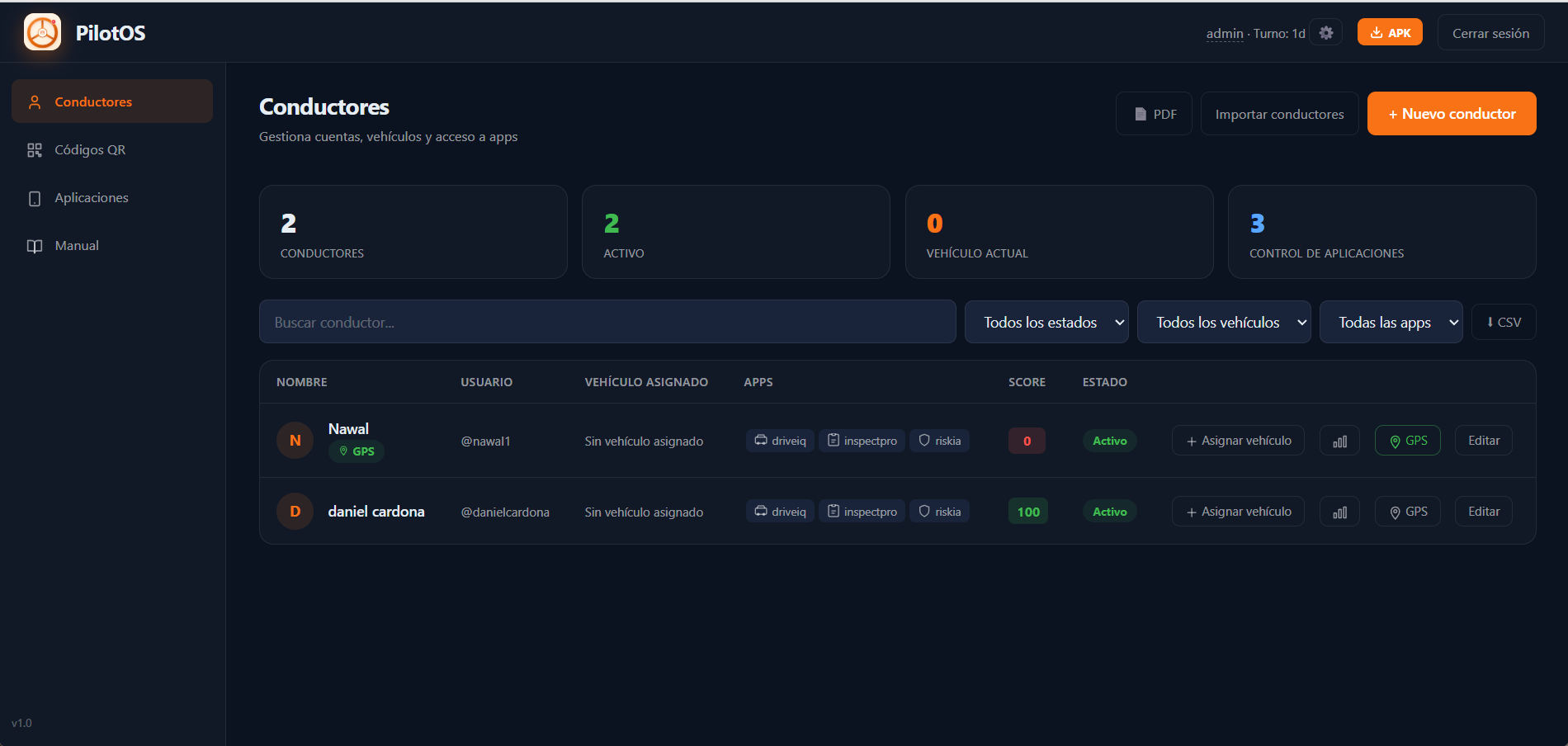Open the settings gear next to Turno

(x=1326, y=33)
